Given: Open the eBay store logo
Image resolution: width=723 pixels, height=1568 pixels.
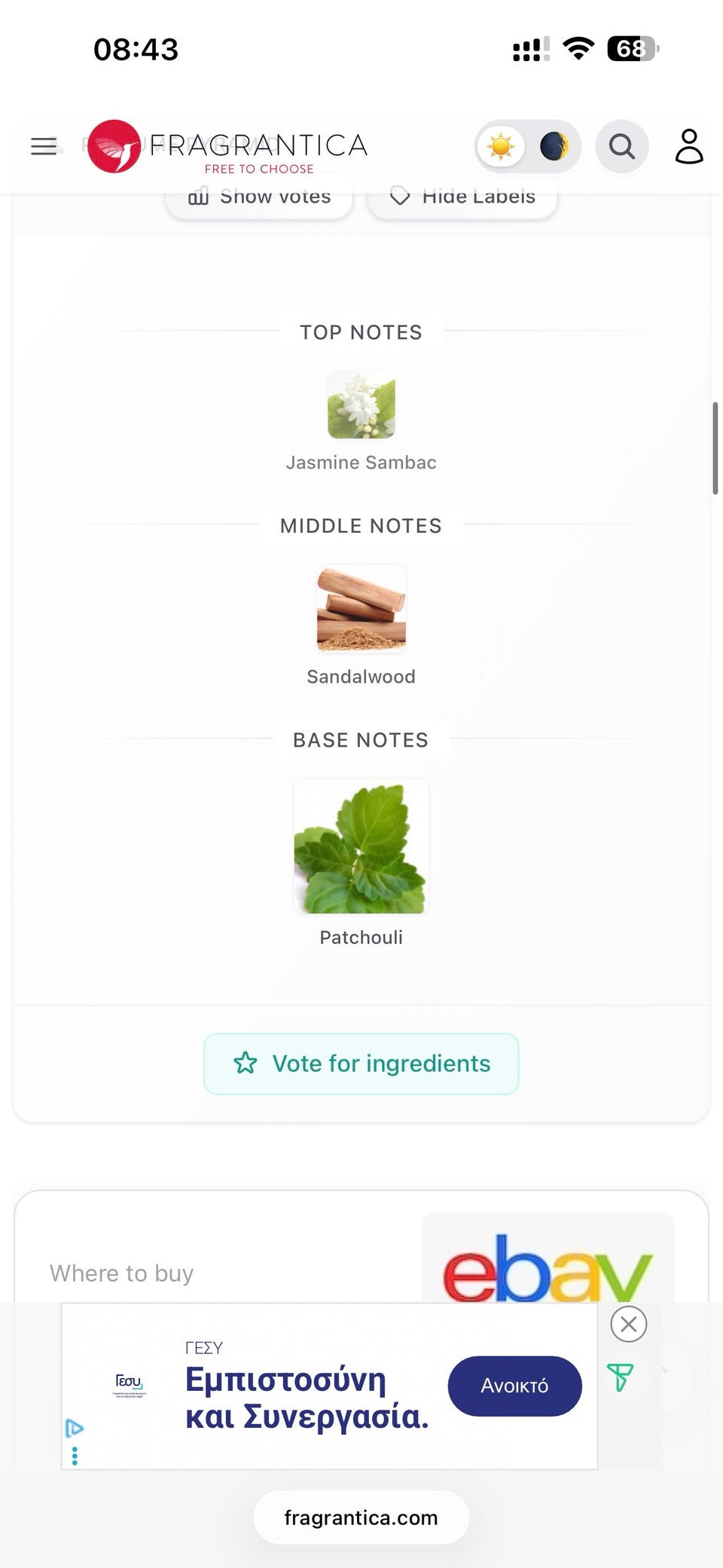Looking at the screenshot, I should [548, 1264].
